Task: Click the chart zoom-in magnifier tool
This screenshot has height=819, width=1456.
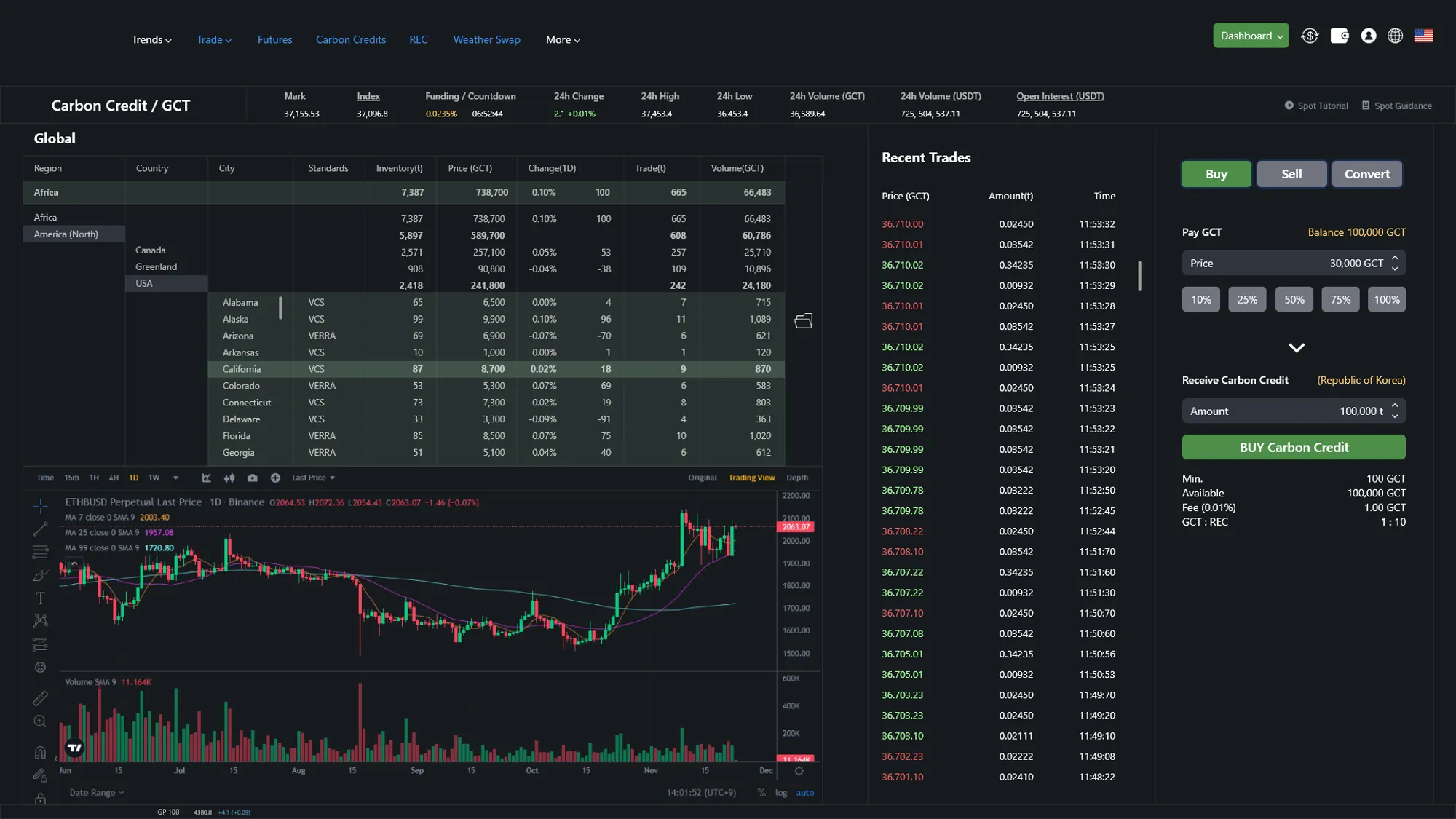Action: pyautogui.click(x=40, y=721)
